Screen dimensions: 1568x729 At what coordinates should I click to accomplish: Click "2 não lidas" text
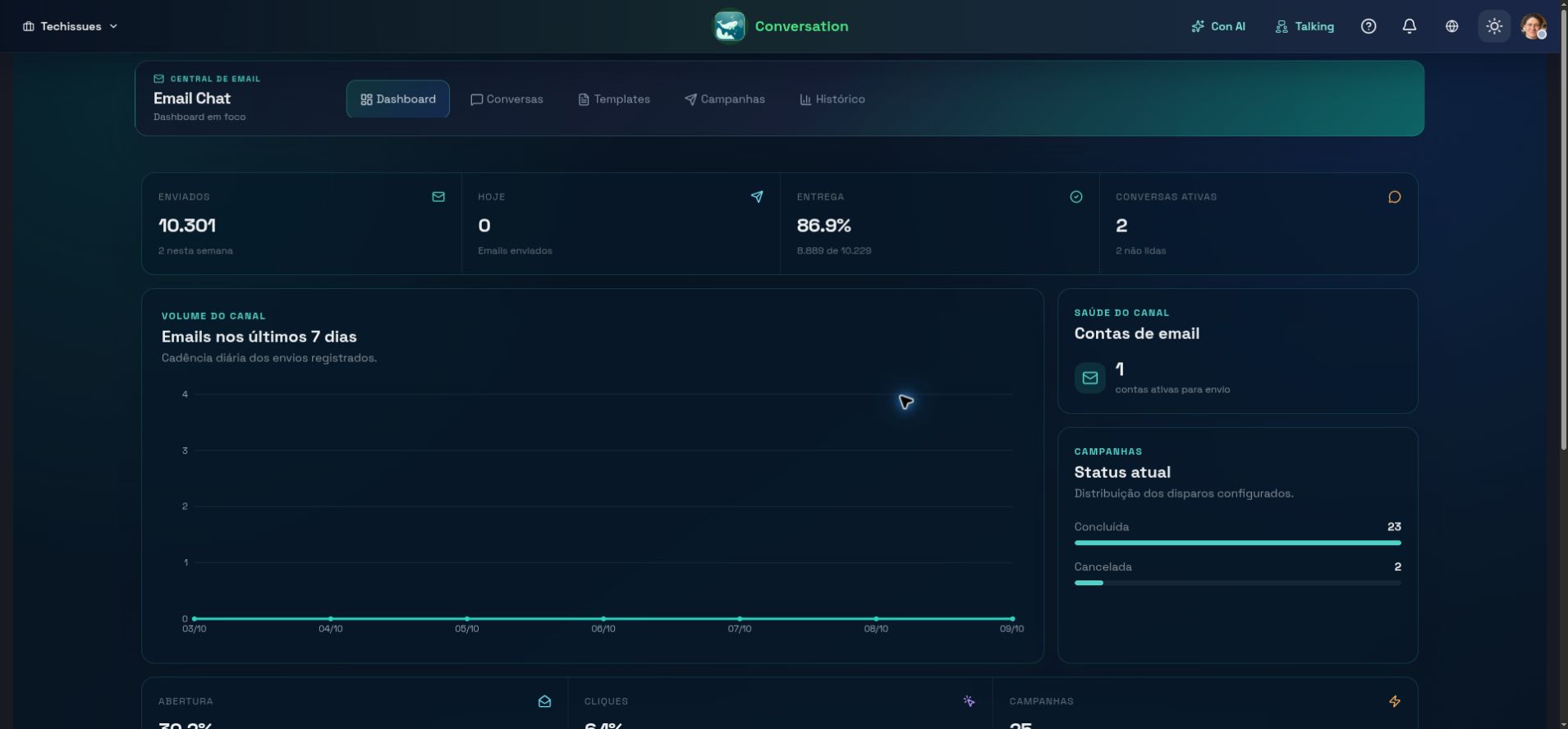coord(1140,250)
